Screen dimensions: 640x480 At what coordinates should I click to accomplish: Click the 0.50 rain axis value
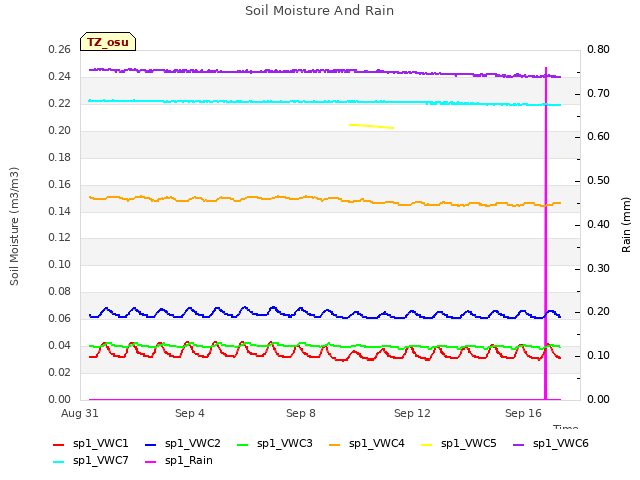pos(598,180)
